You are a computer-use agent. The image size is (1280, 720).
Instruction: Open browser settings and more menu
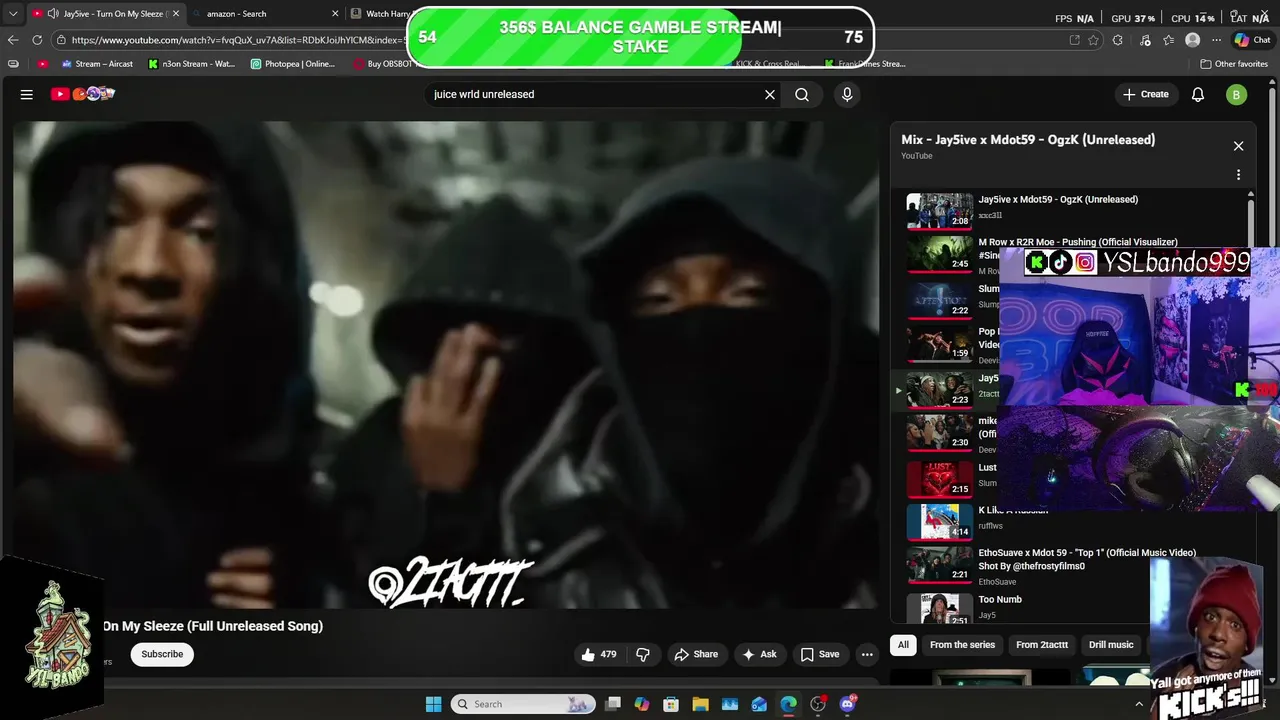coord(1216,40)
